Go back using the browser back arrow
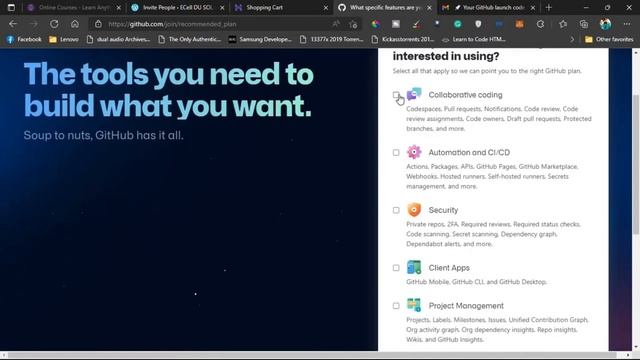Image resolution: width=640 pixels, height=360 pixels. pos(13,24)
